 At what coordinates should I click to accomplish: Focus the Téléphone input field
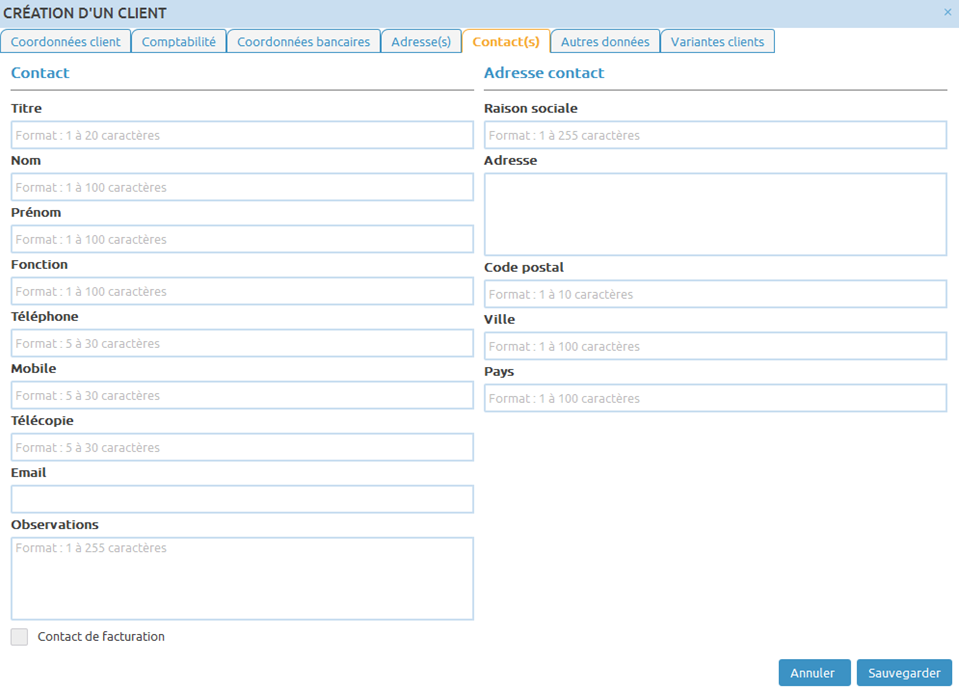[x=242, y=343]
